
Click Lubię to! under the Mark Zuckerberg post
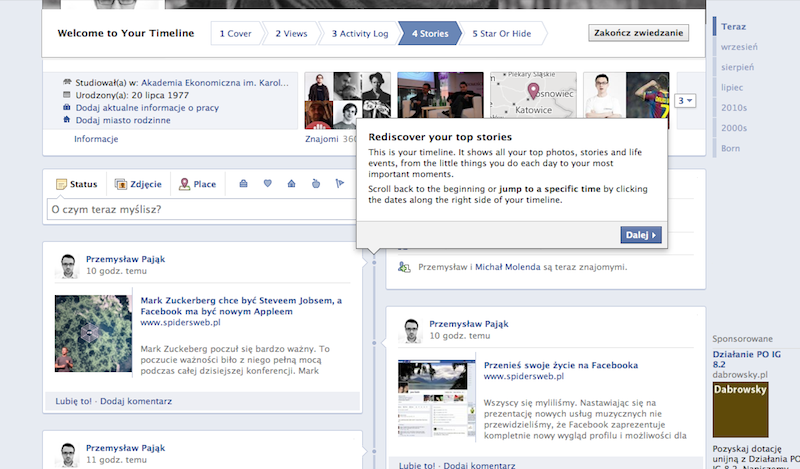[x=73, y=401]
